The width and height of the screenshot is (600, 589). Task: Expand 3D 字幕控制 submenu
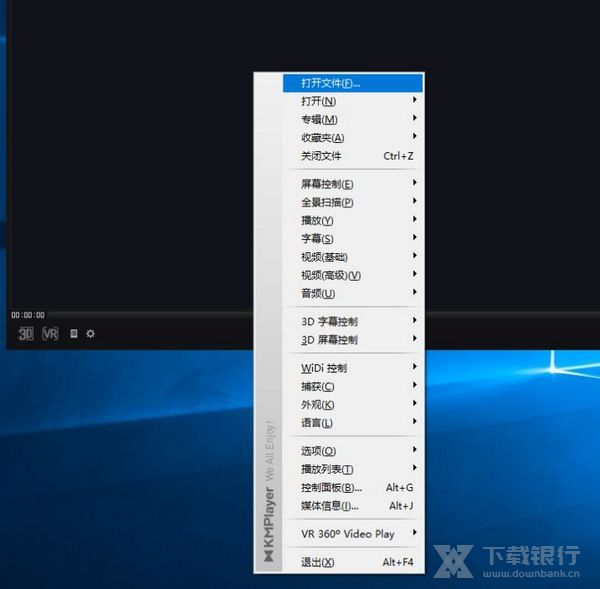tap(329, 322)
